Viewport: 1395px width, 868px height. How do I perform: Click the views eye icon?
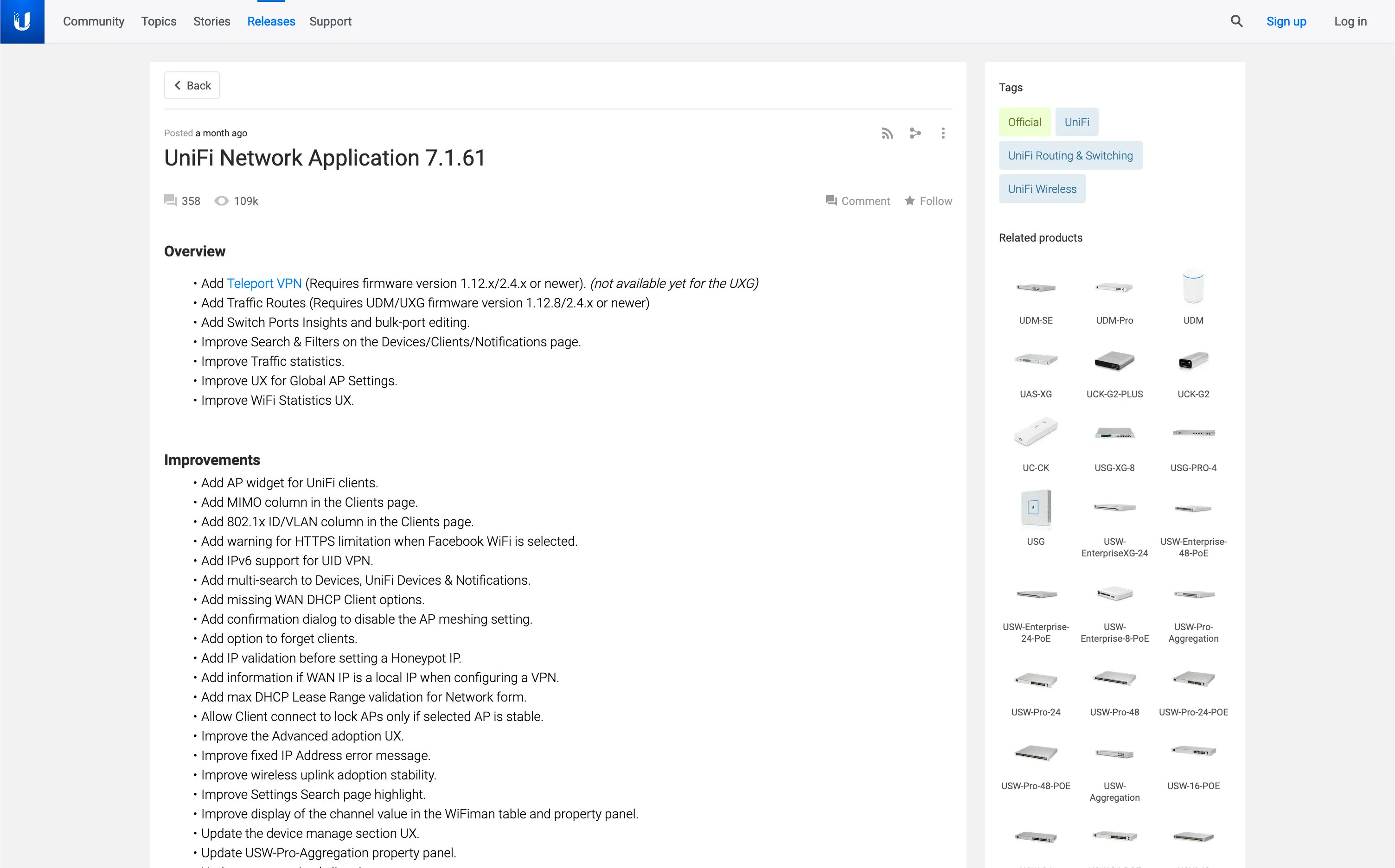tap(222, 201)
